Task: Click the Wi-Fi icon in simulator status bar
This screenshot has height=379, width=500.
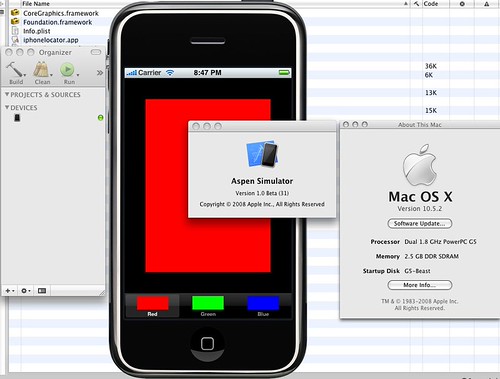Action: (x=170, y=72)
